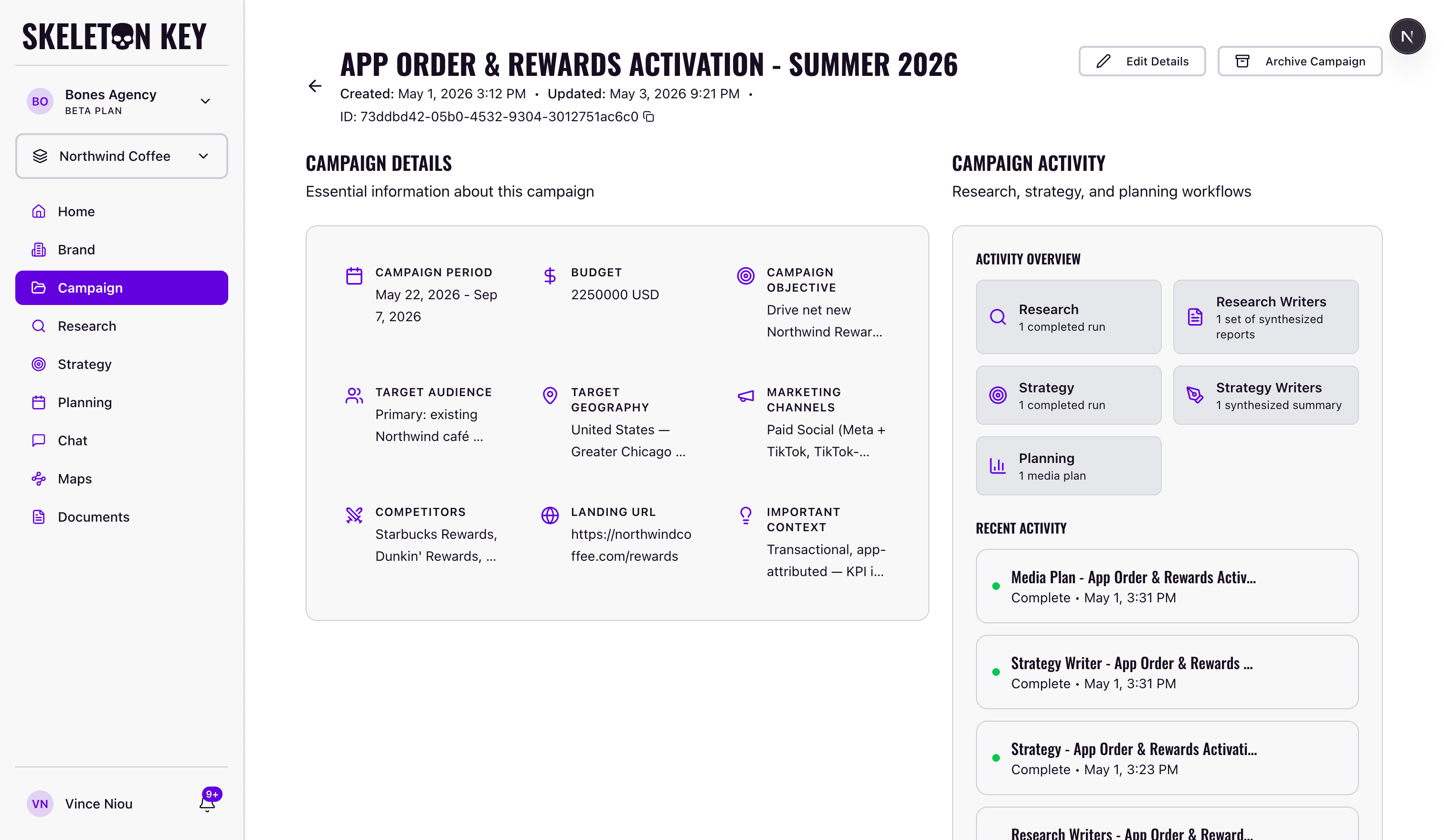Click the back arrow beside campaign title

tap(315, 86)
